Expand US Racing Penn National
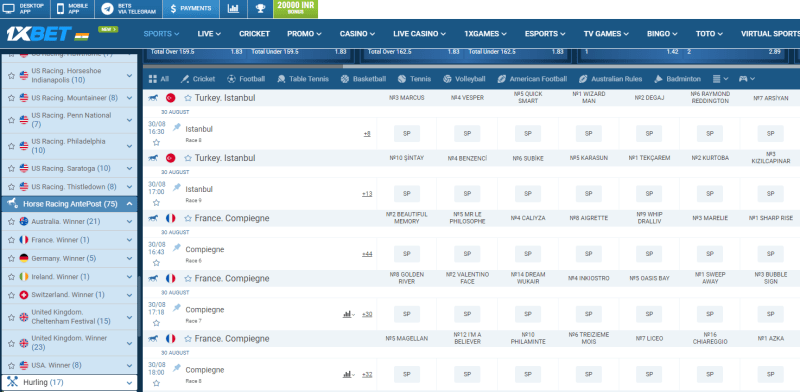800x392 pixels. [129, 120]
